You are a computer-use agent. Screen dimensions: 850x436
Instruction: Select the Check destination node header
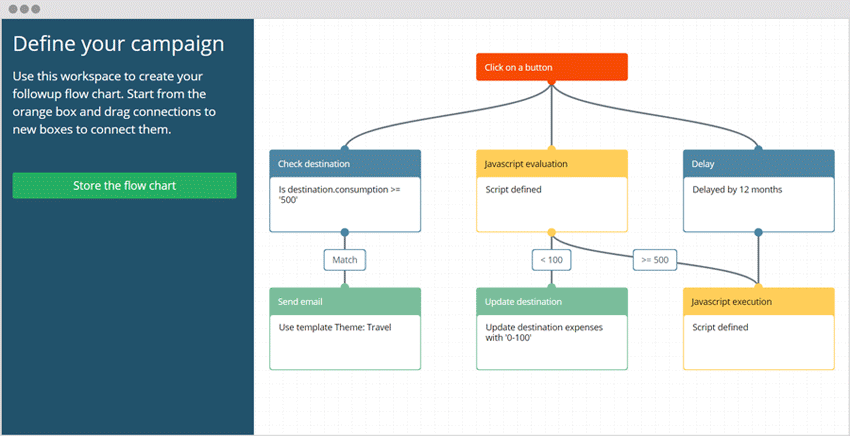pos(345,163)
